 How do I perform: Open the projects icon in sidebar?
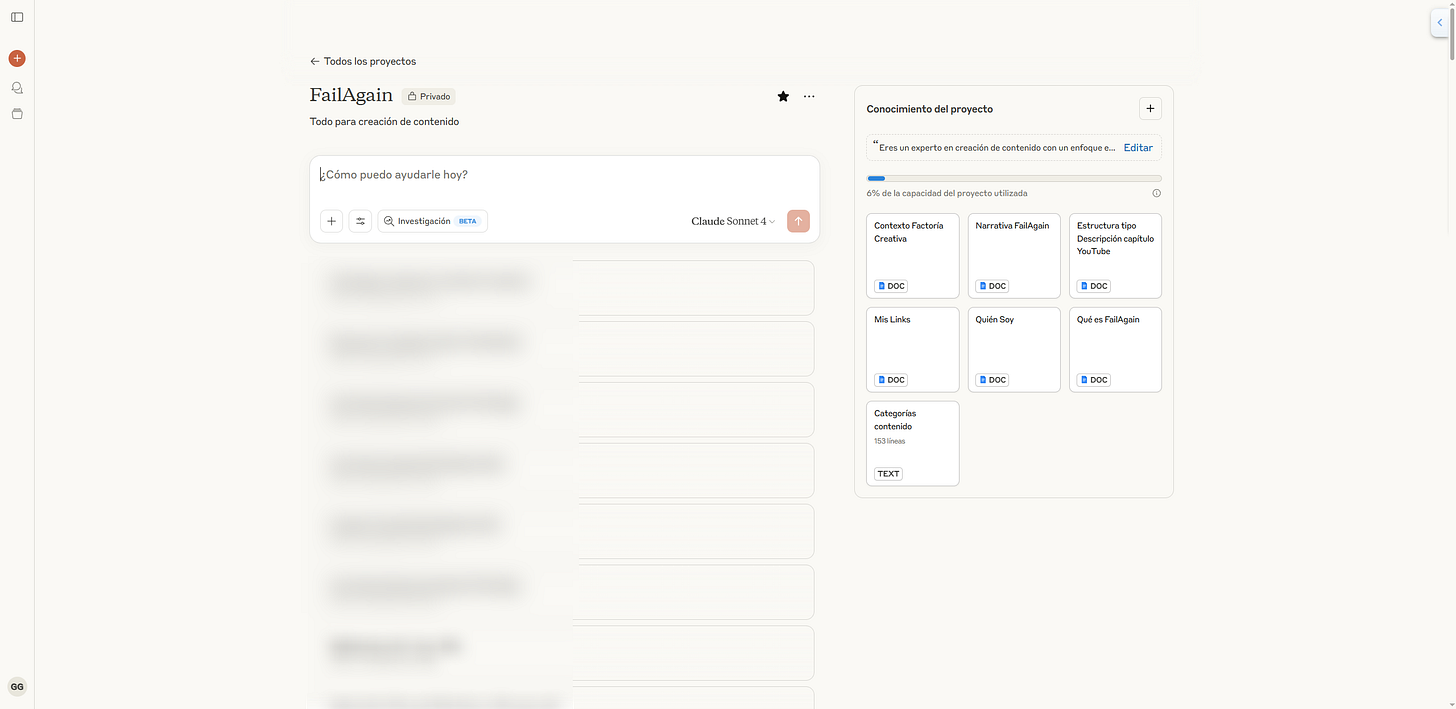[17, 114]
